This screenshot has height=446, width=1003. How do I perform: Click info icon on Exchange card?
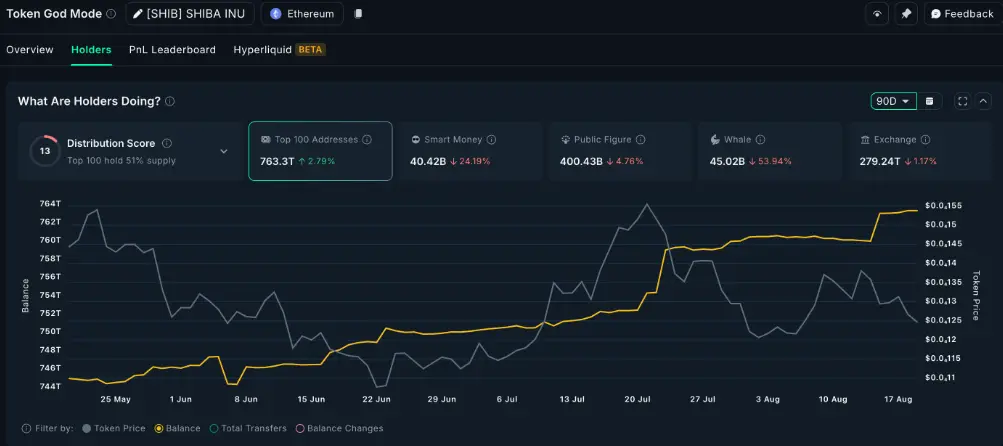pyautogui.click(x=926, y=139)
